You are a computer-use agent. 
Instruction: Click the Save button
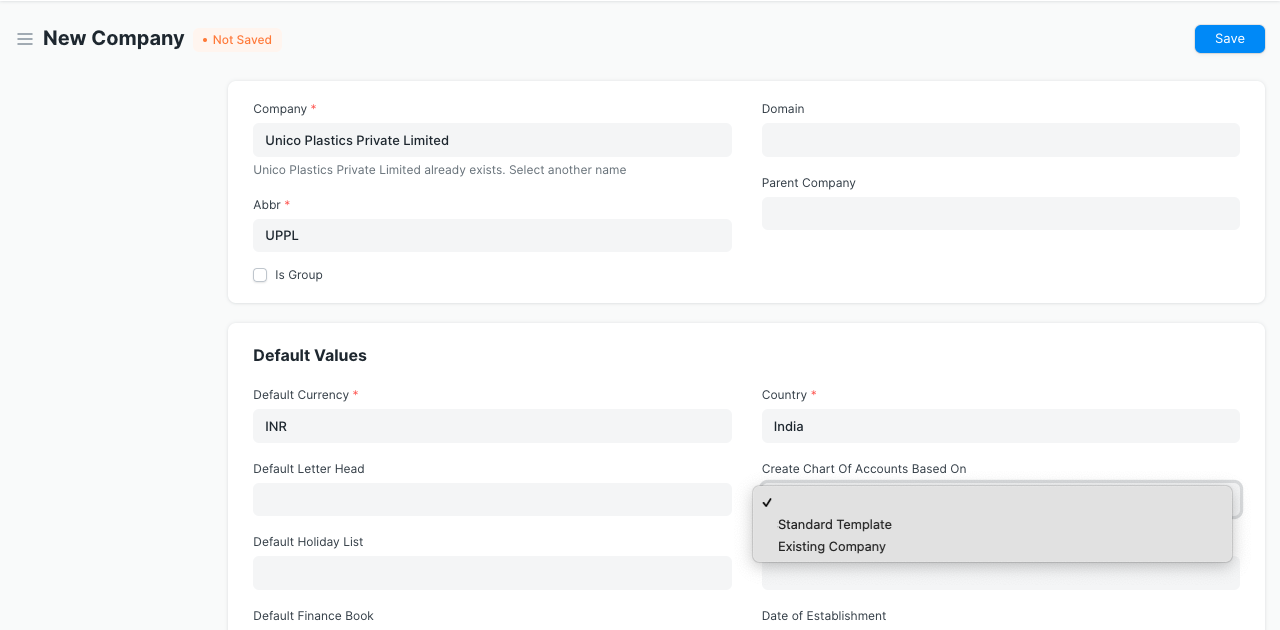click(x=1229, y=39)
